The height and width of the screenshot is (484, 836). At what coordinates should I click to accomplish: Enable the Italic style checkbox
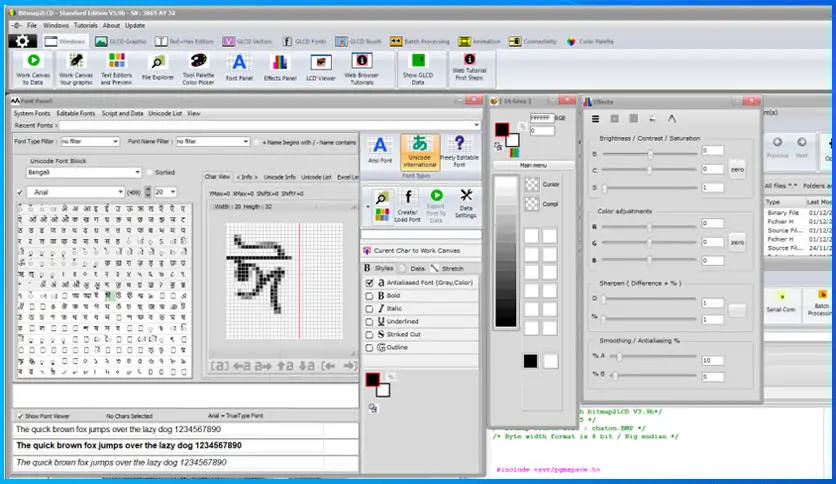369,309
